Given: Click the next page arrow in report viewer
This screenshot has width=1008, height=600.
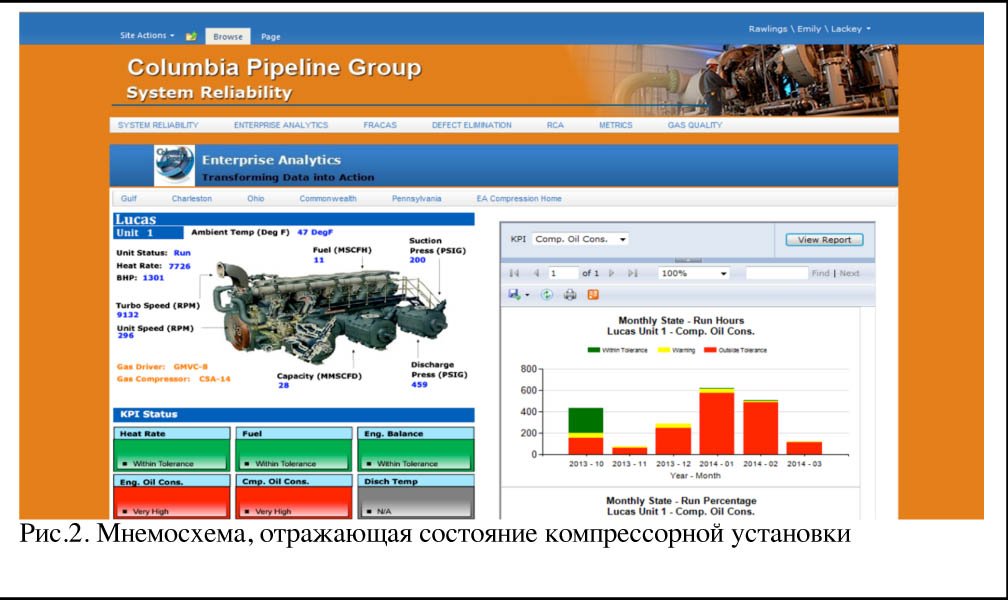Looking at the screenshot, I should 612,273.
